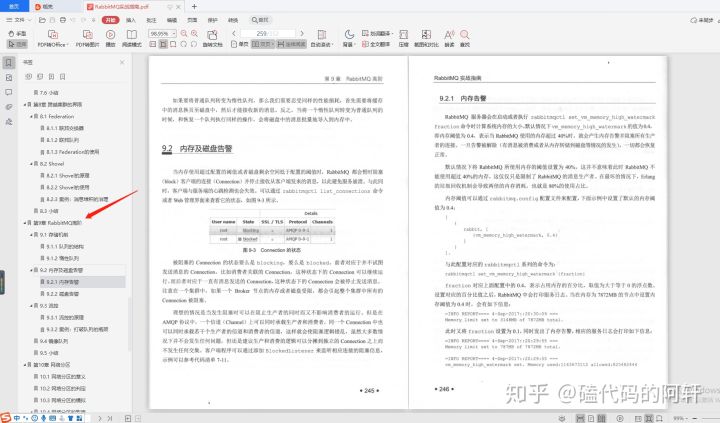Enable Double page view

coord(263,44)
